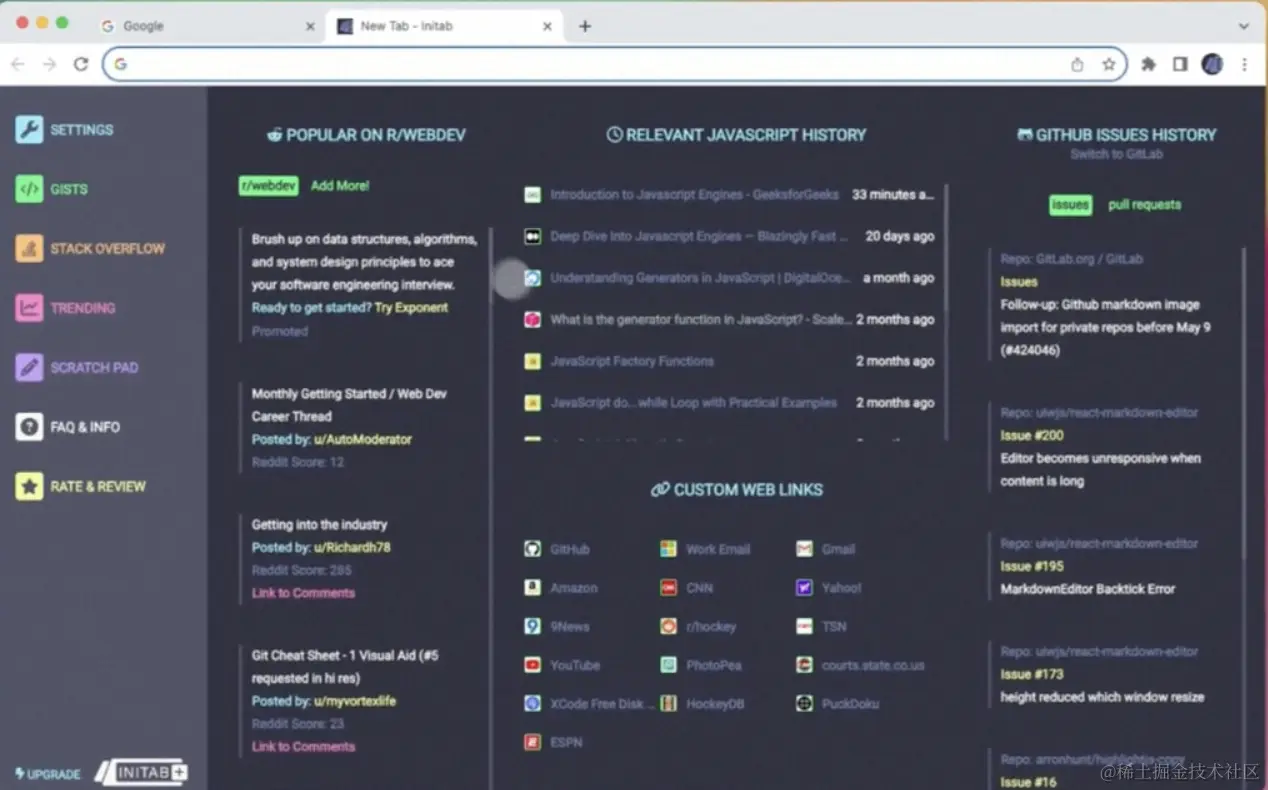Open Monthly Getting Started / Web Dev post
The width and height of the screenshot is (1268, 790).
point(349,405)
